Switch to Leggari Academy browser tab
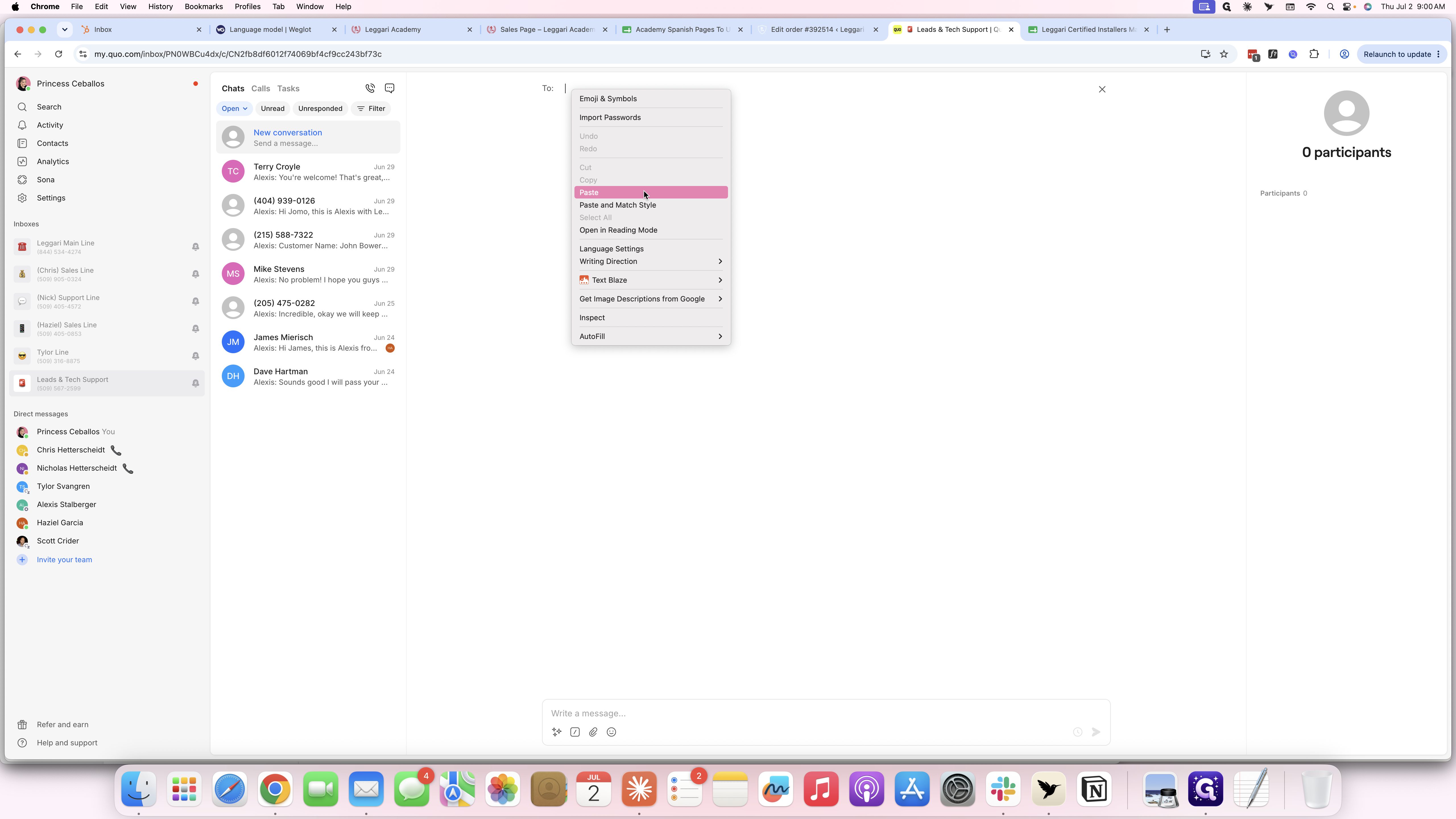Image resolution: width=1456 pixels, height=819 pixels. (412, 29)
